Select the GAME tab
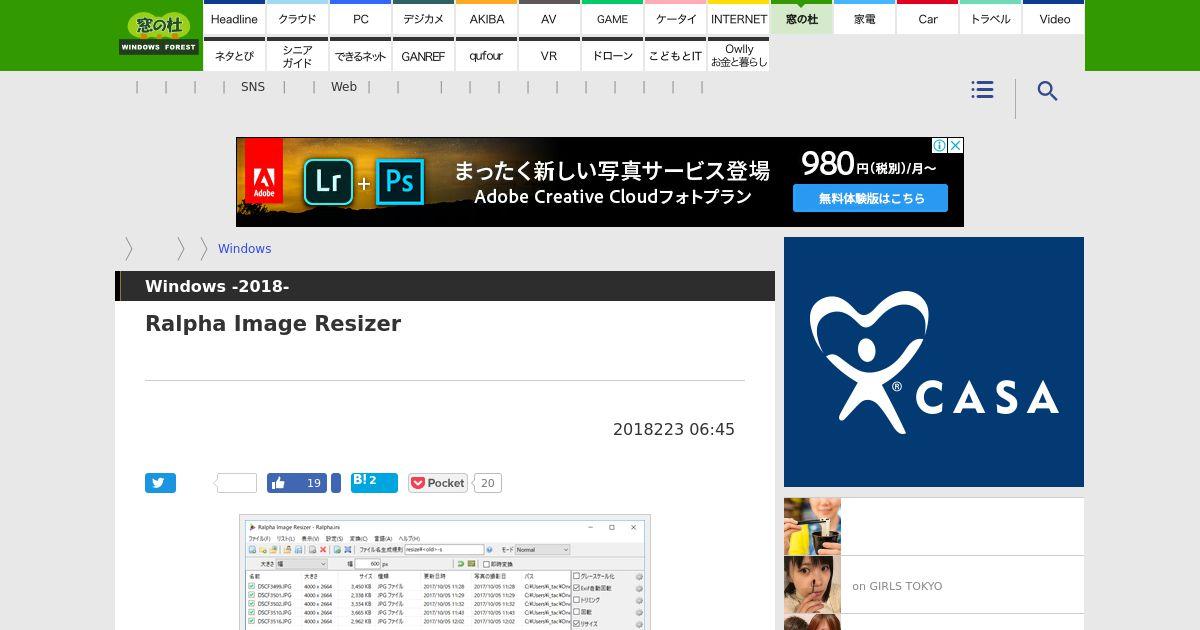The height and width of the screenshot is (630, 1200). coord(612,18)
